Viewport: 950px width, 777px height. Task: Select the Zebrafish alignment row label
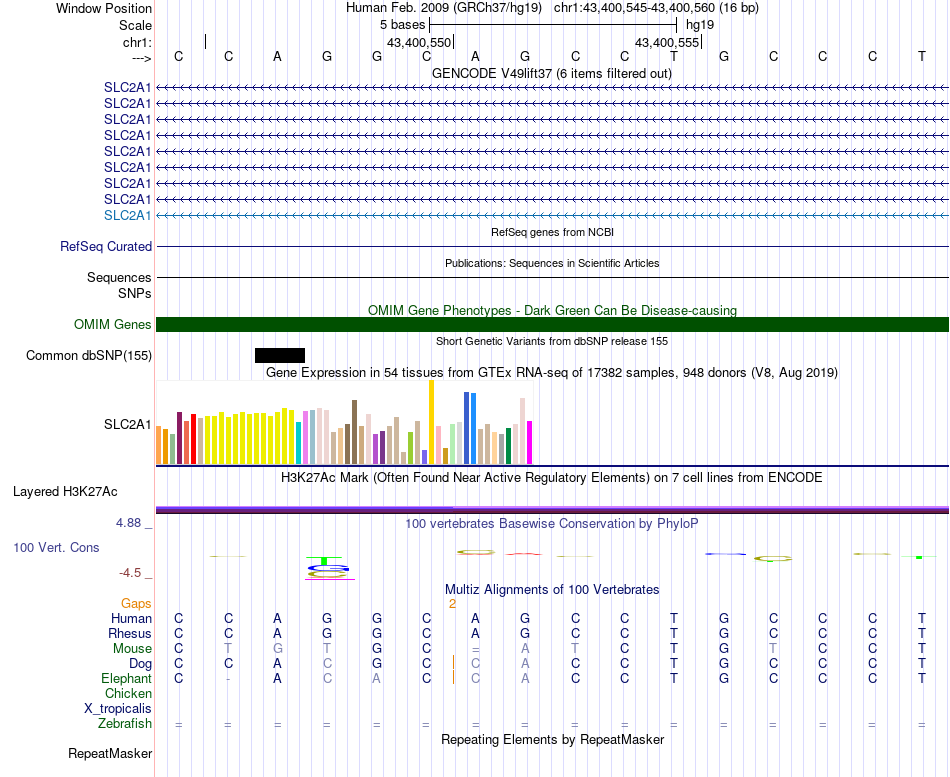125,723
